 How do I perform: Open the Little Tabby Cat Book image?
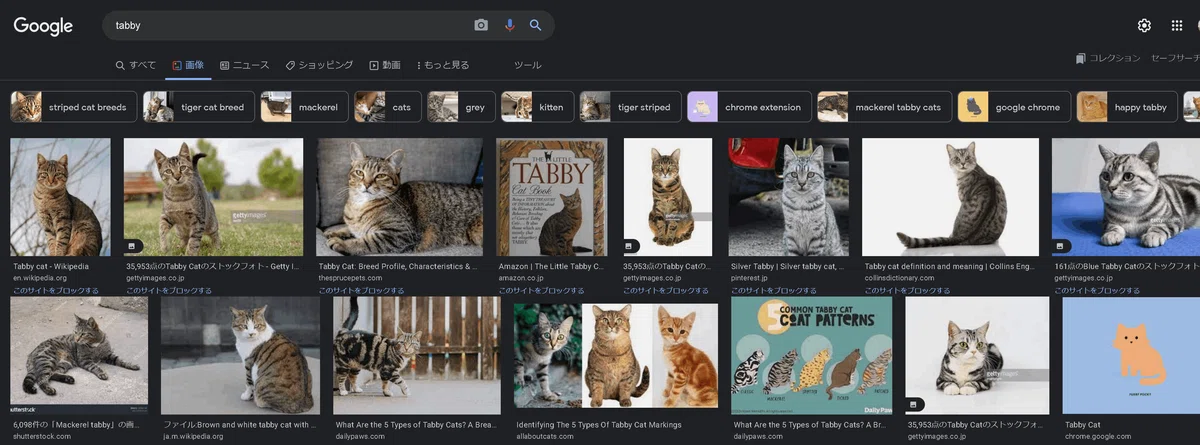(551, 197)
